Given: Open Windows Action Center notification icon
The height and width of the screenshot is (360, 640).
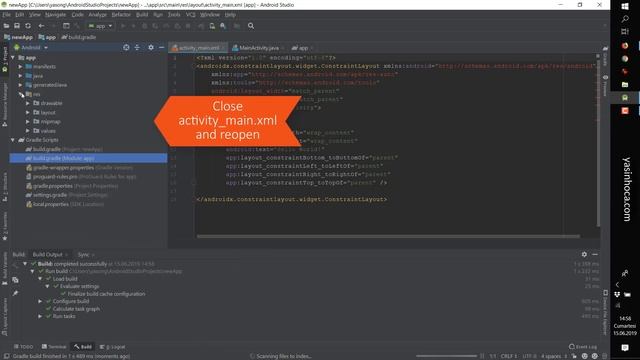Looking at the screenshot, I should (625, 347).
